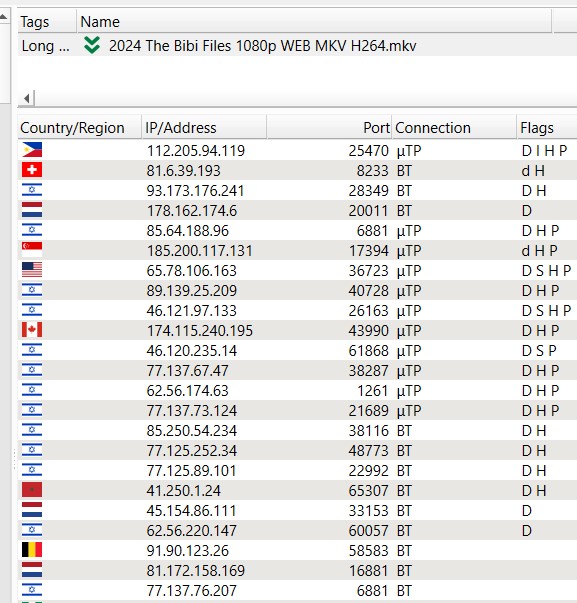Click the Belgium flag icon
This screenshot has height=603, width=577.
click(32, 550)
